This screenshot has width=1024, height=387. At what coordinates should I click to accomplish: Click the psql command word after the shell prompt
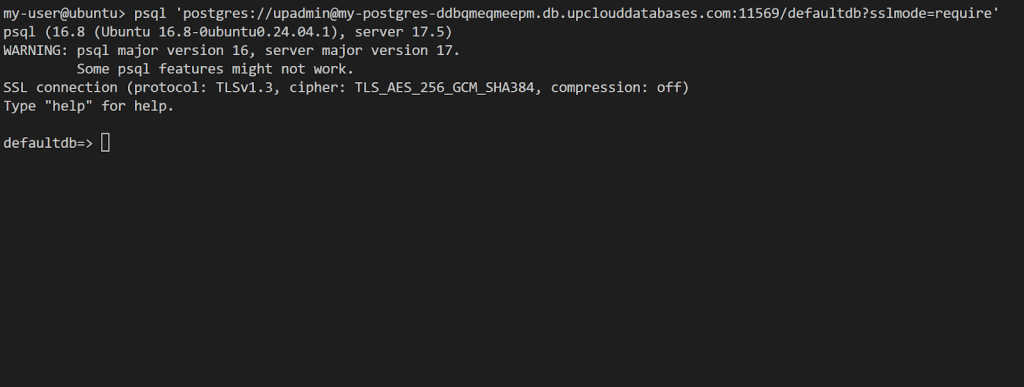[x=150, y=13]
